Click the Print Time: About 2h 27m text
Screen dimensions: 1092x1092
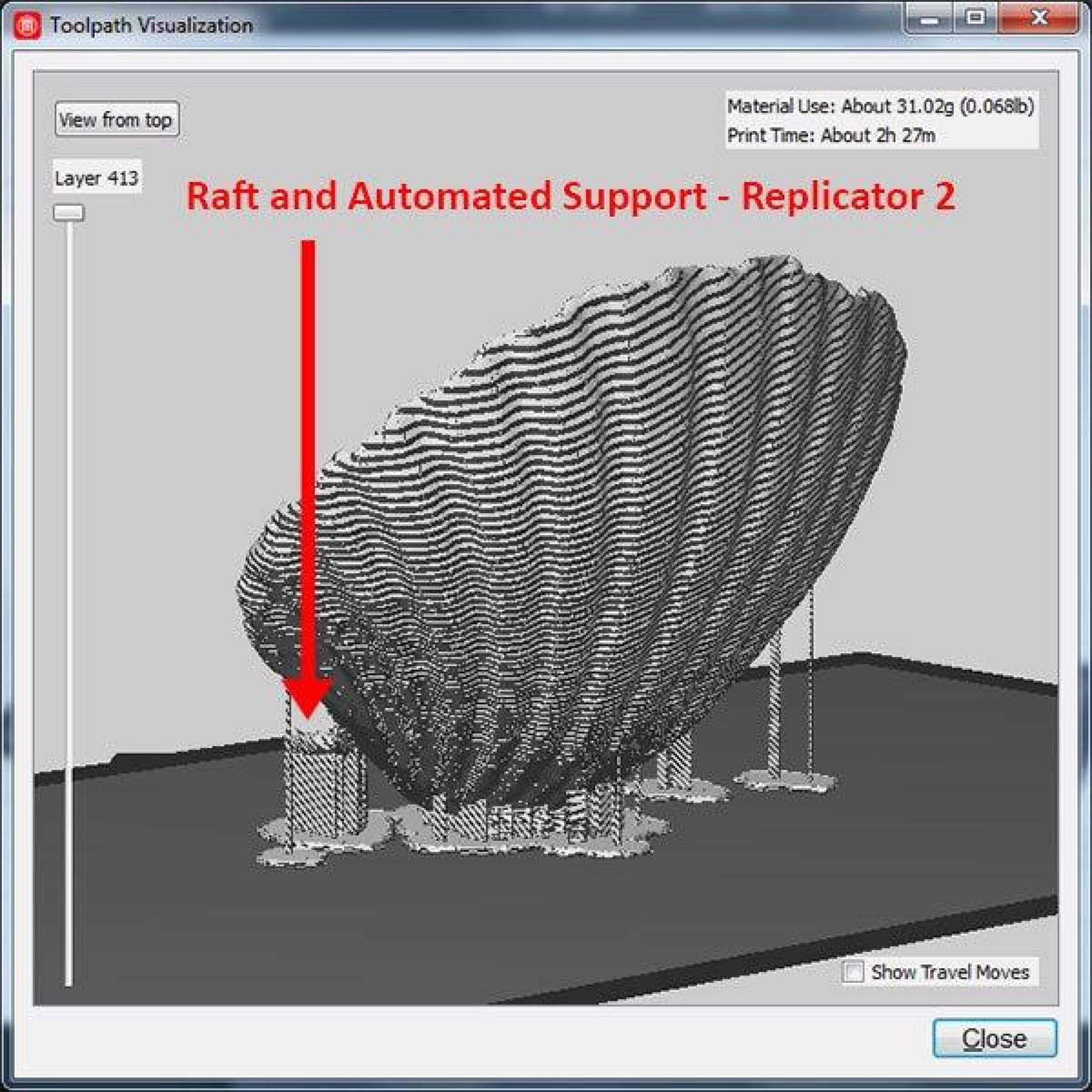(831, 136)
